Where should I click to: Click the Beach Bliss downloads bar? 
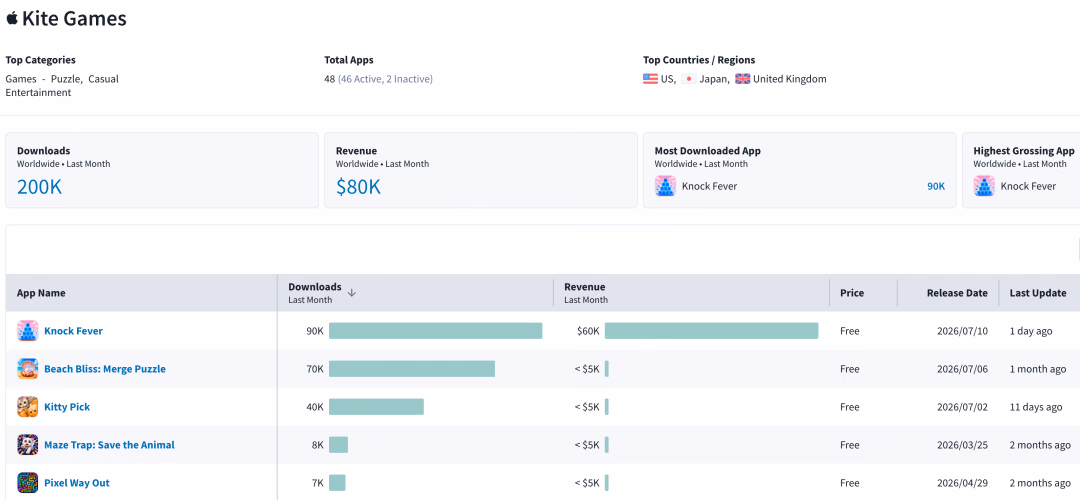coord(412,368)
